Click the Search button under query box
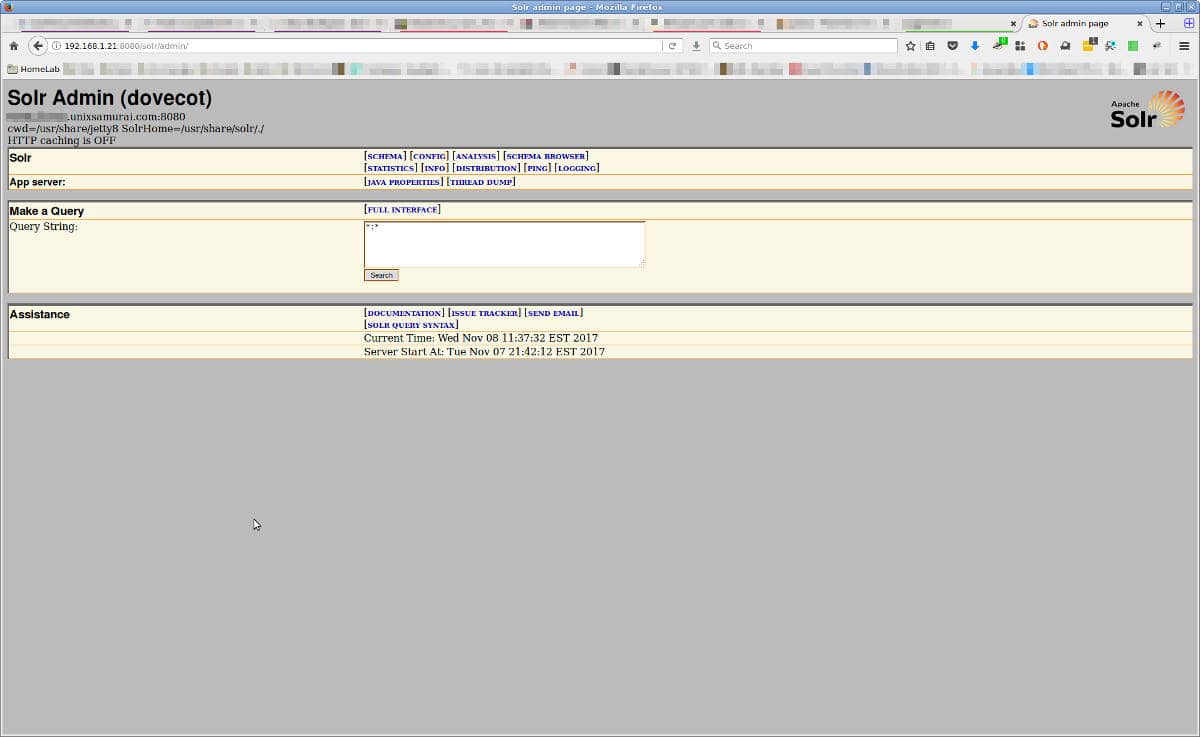The height and width of the screenshot is (737, 1200). coord(381,275)
